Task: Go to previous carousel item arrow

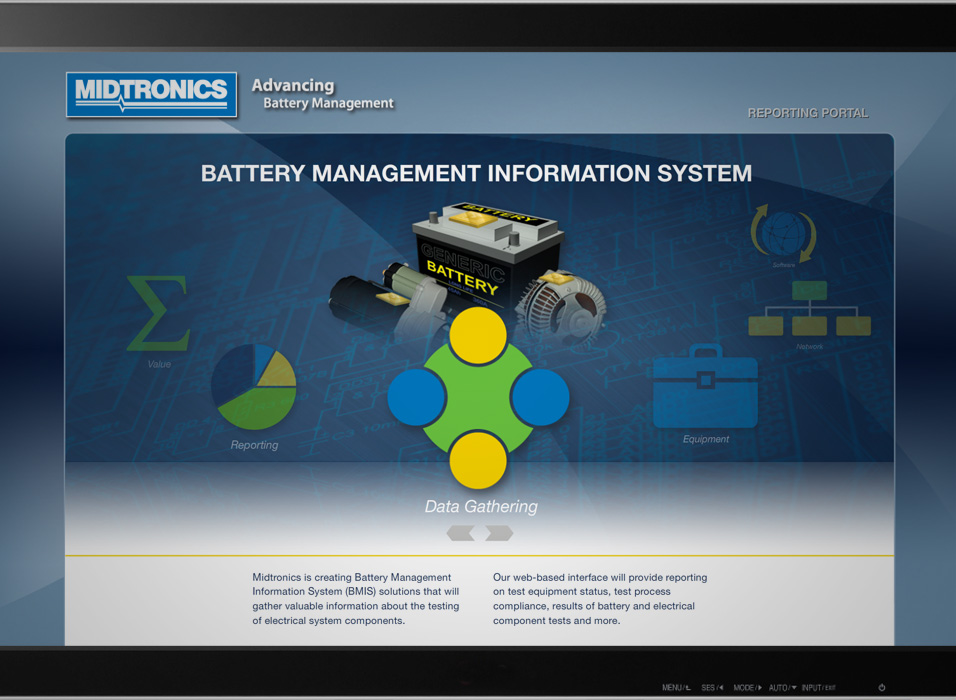Action: [x=461, y=534]
